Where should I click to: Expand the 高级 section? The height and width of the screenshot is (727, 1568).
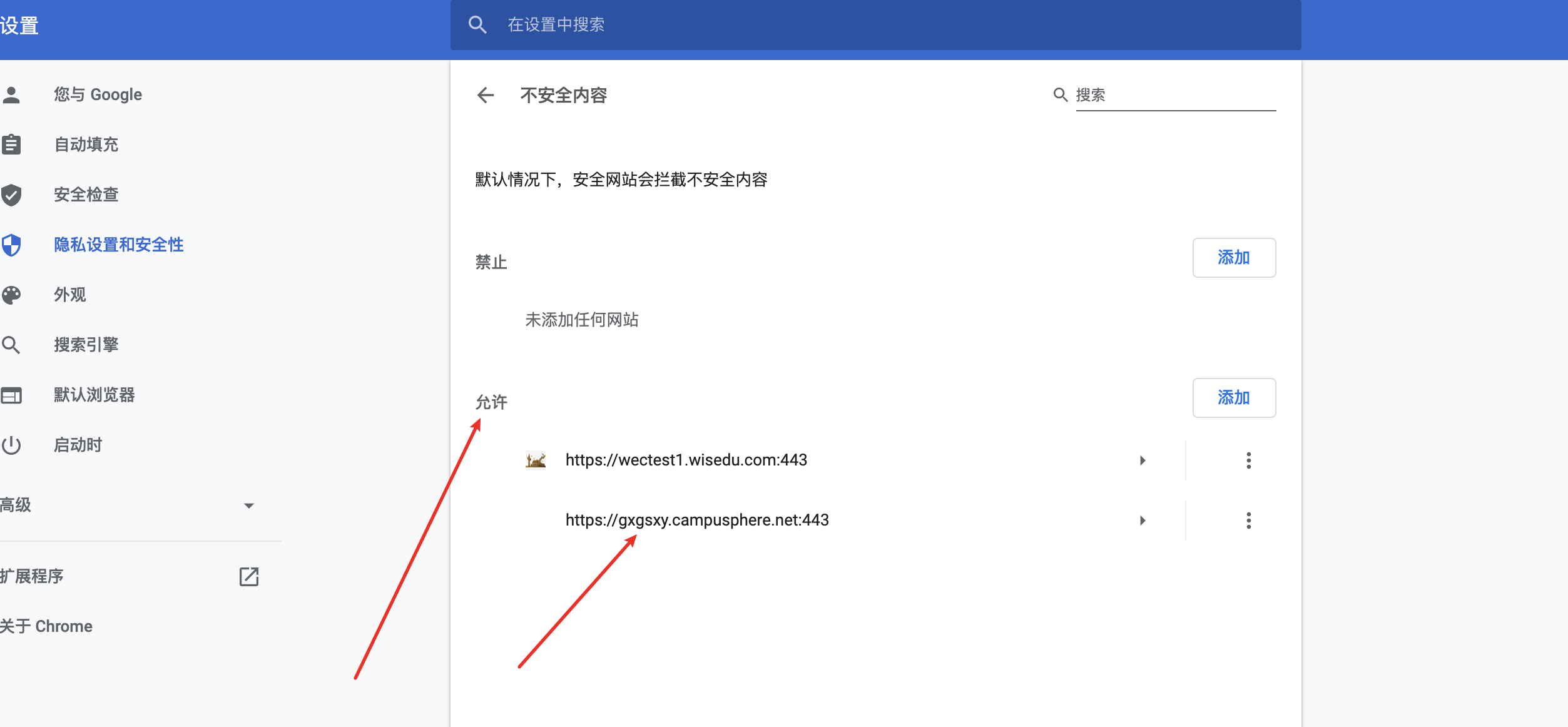(x=249, y=505)
